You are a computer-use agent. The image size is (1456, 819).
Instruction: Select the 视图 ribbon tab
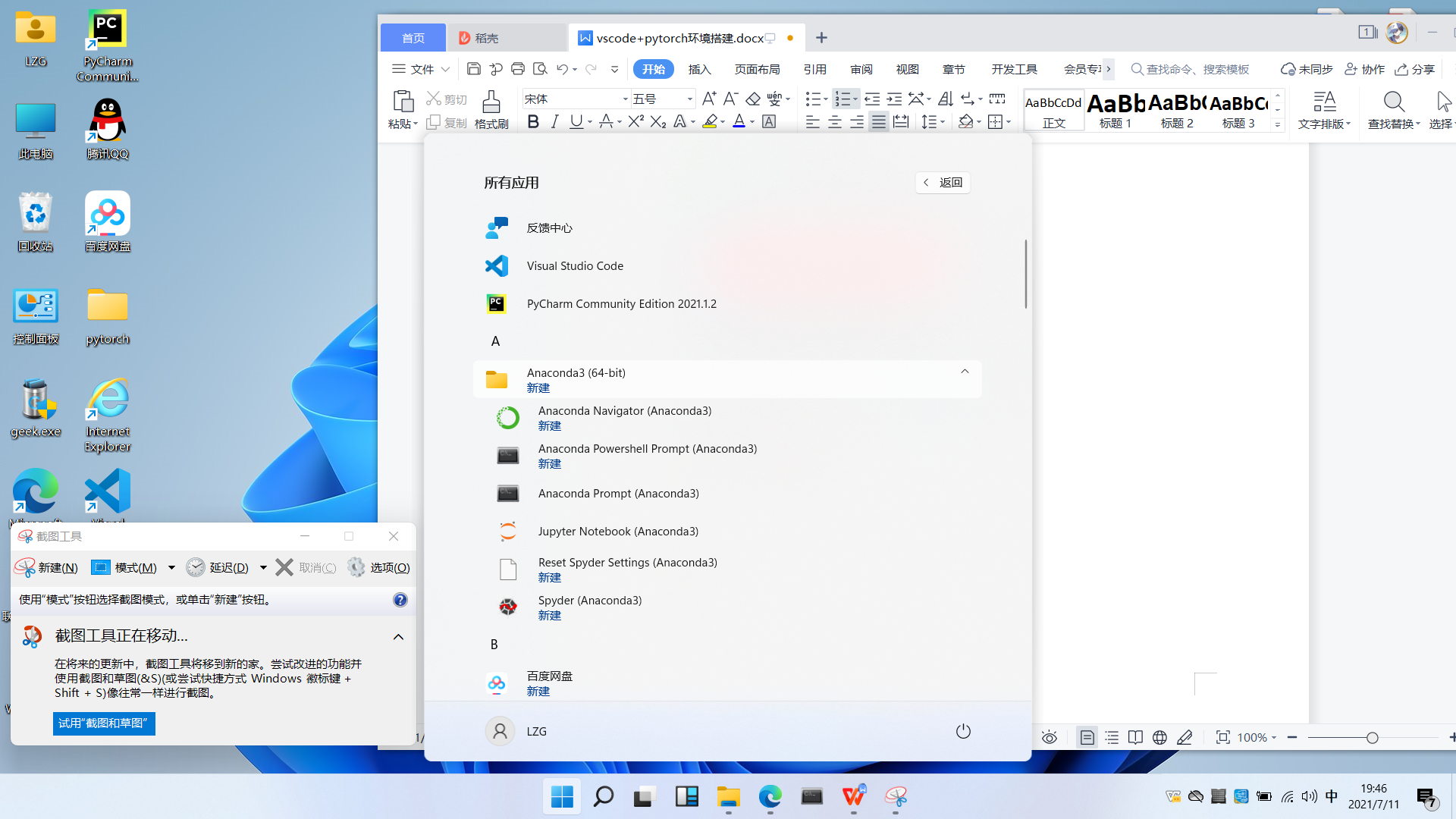pyautogui.click(x=907, y=69)
